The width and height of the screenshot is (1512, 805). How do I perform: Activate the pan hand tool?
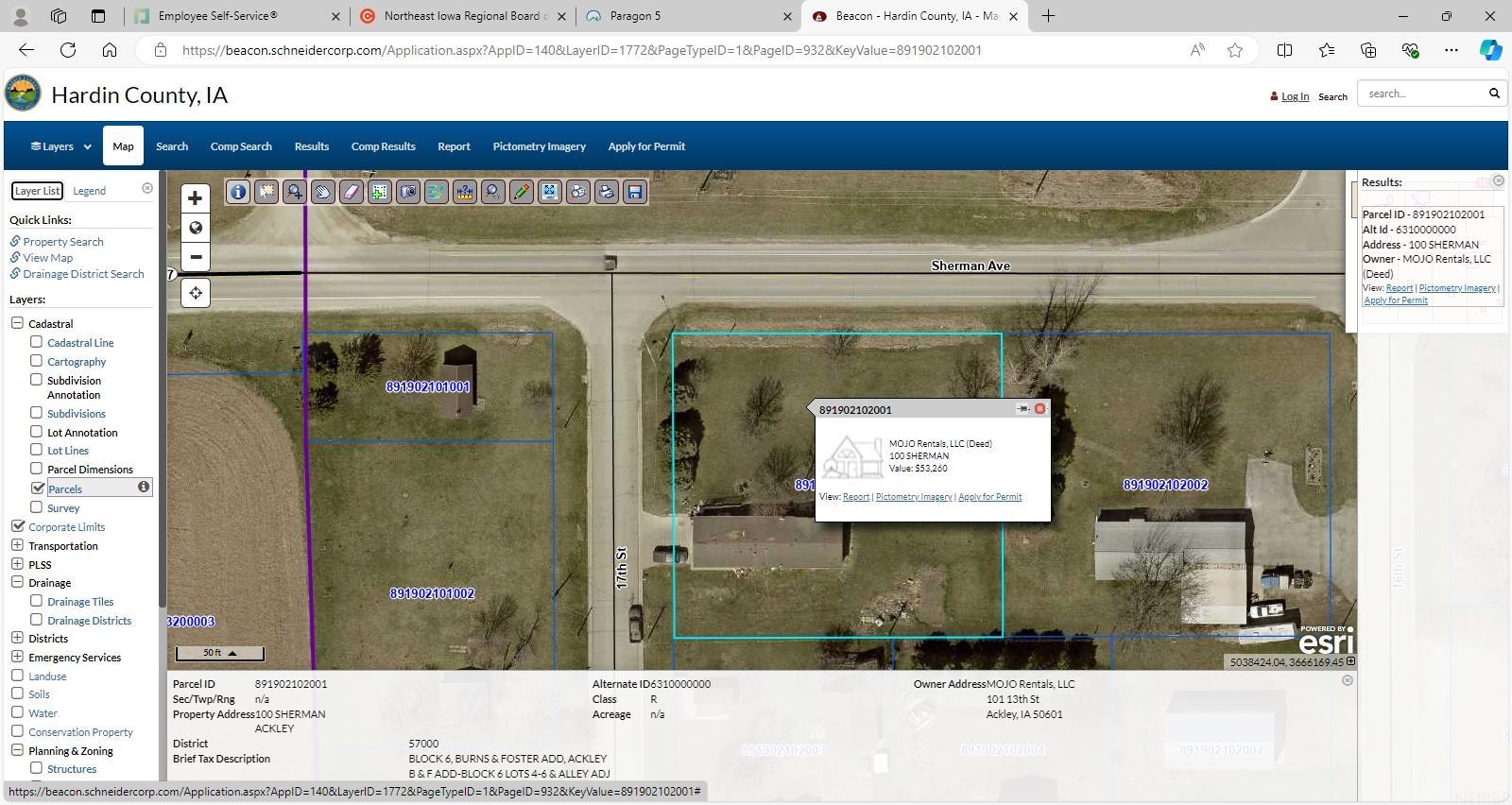pos(322,192)
